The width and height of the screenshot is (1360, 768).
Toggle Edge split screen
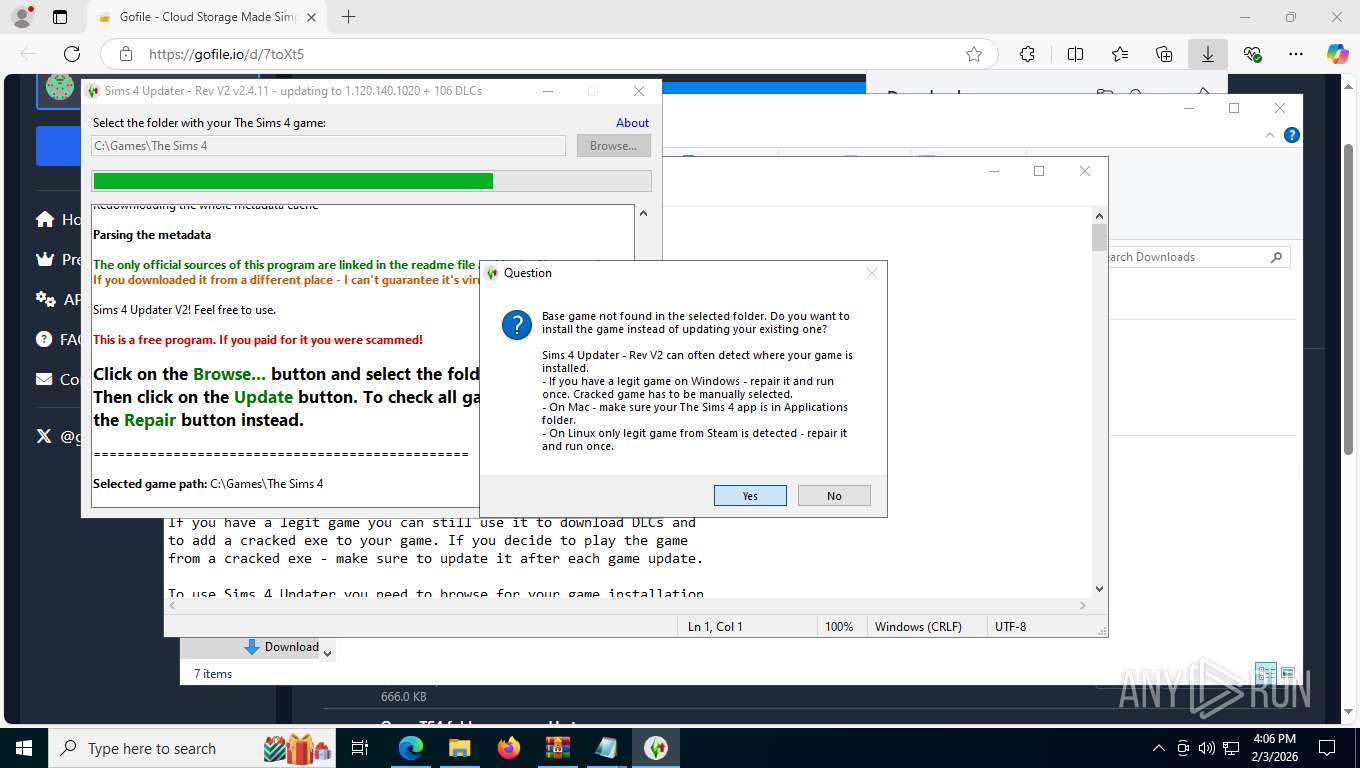click(x=1075, y=54)
